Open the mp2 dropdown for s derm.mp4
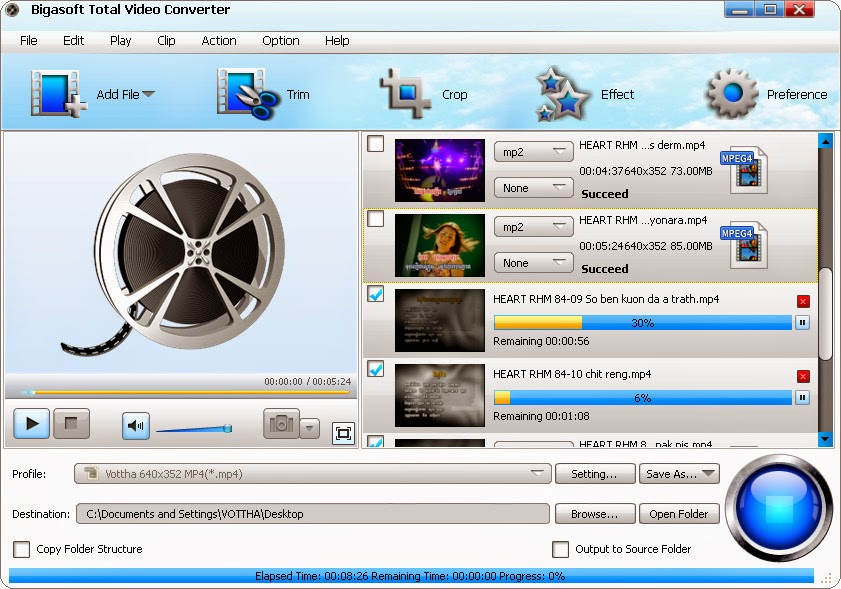This screenshot has width=841, height=589. coord(534,152)
